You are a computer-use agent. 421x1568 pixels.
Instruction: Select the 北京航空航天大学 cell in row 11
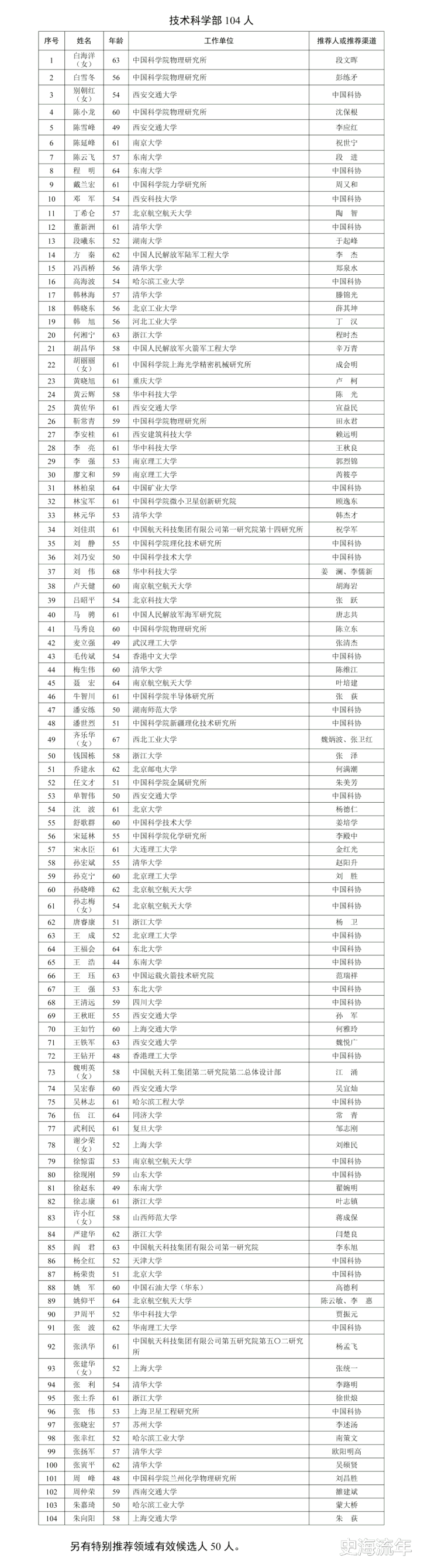pyautogui.click(x=162, y=213)
